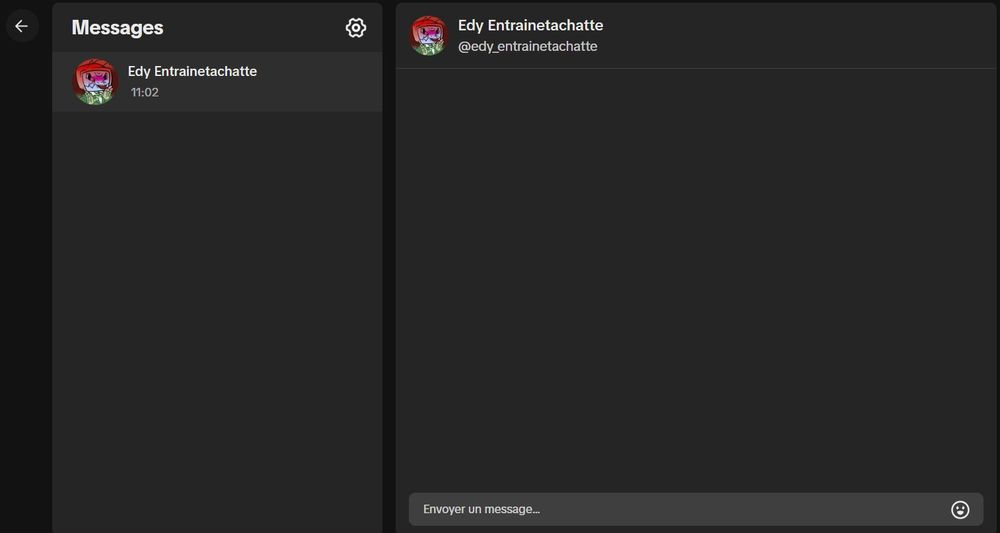Image resolution: width=1000 pixels, height=533 pixels.
Task: Focus the Envoyer un message input field
Action: pos(696,509)
